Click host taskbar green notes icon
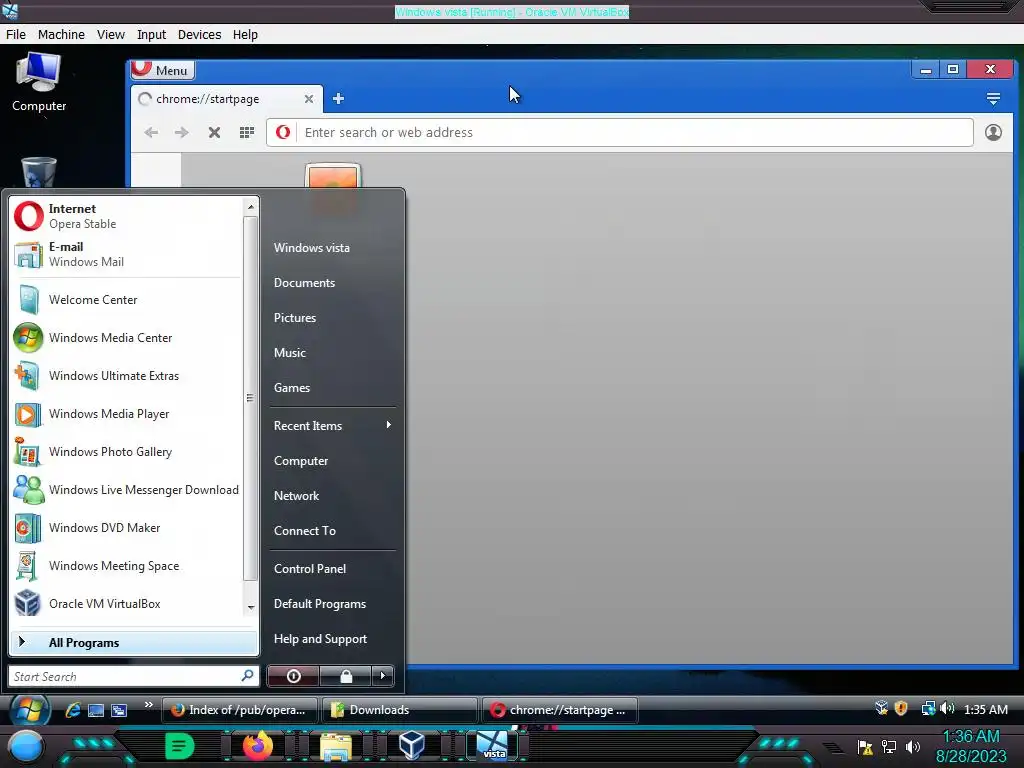 (180, 746)
